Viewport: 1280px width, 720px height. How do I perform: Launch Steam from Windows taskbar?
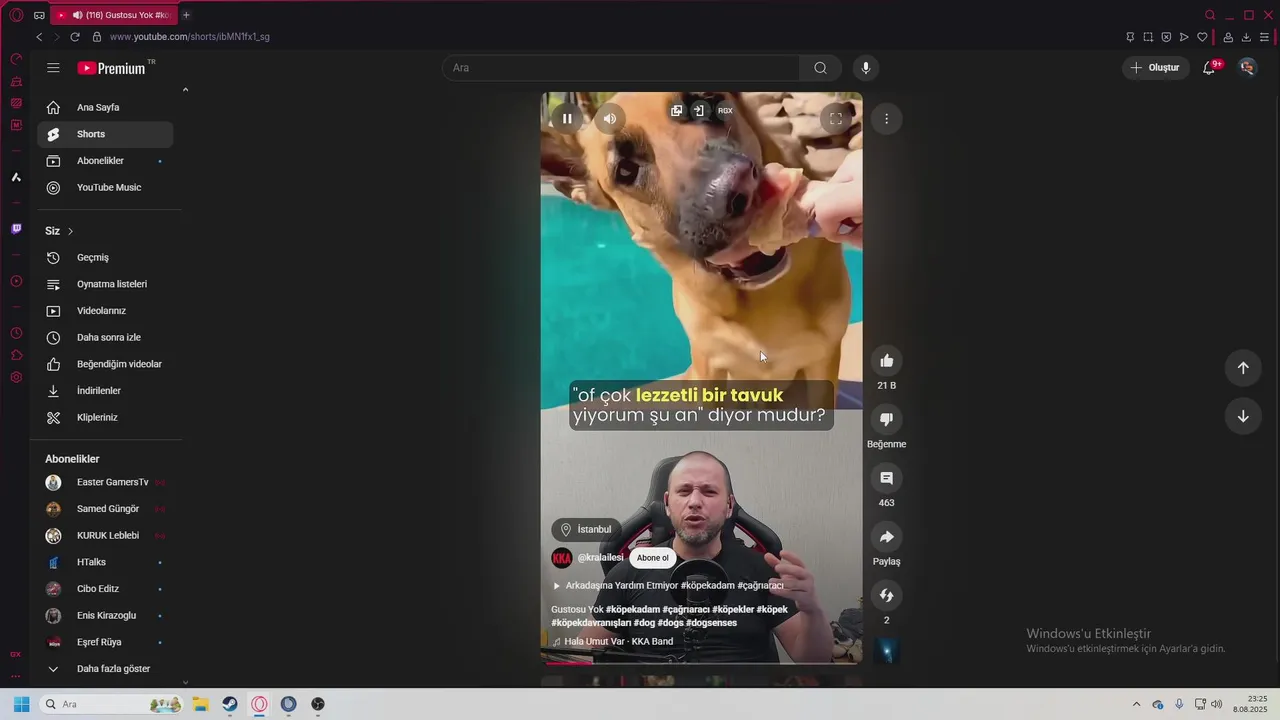[x=230, y=704]
